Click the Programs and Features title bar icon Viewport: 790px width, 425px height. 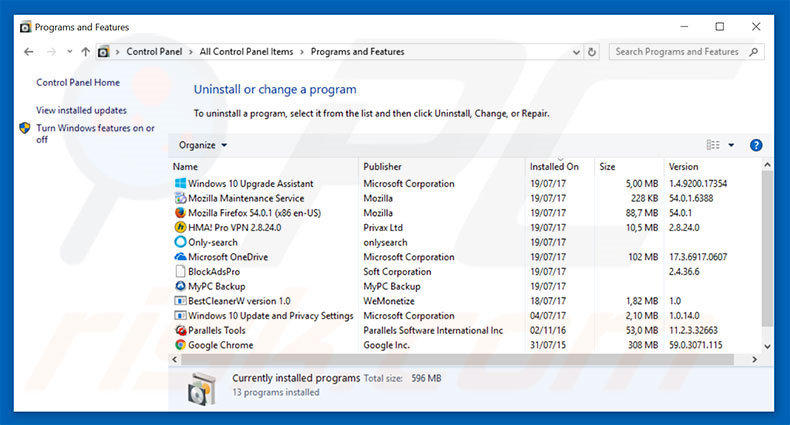click(25, 27)
